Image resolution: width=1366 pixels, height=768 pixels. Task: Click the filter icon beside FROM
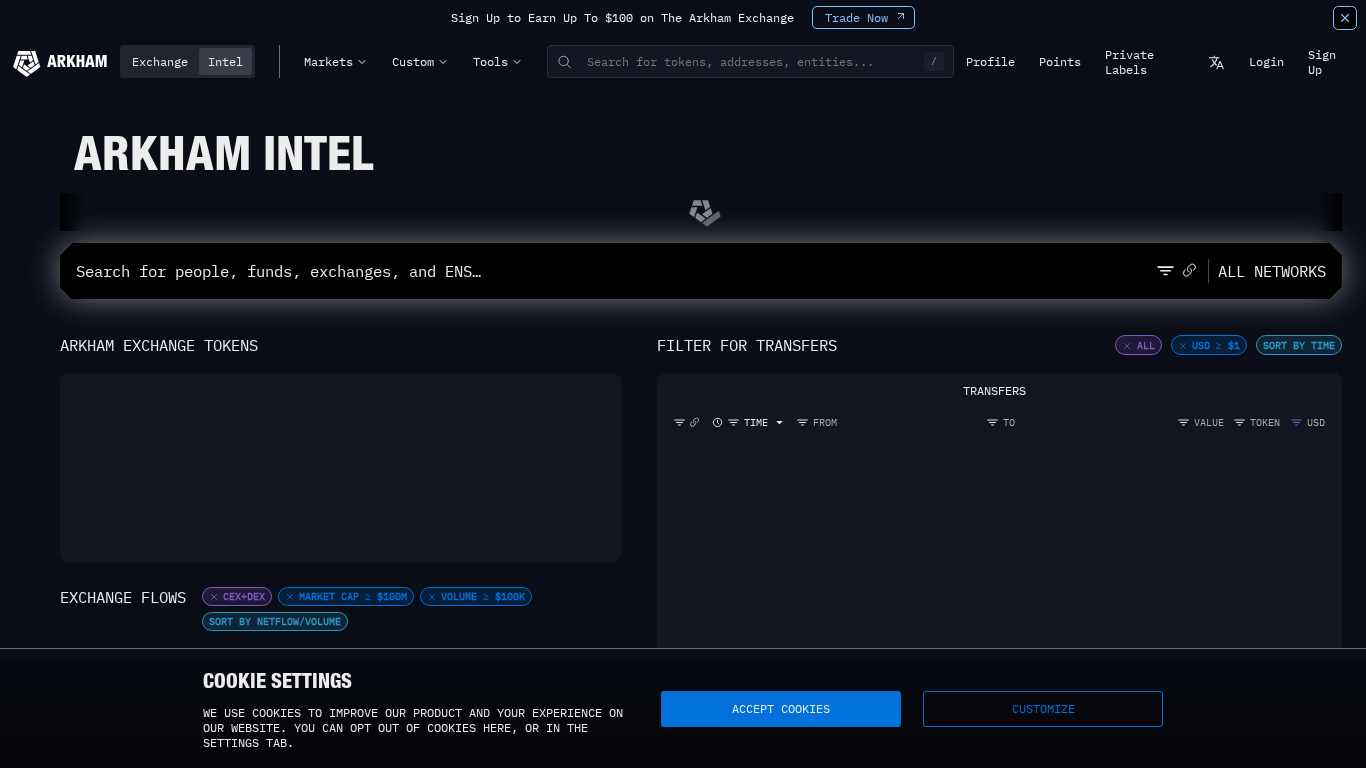802,423
